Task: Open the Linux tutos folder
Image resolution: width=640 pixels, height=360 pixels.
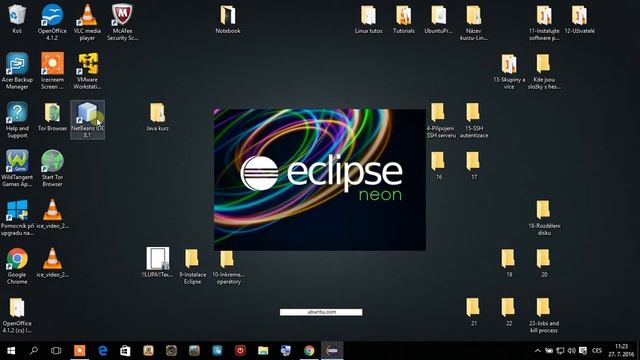Action: pyautogui.click(x=369, y=19)
